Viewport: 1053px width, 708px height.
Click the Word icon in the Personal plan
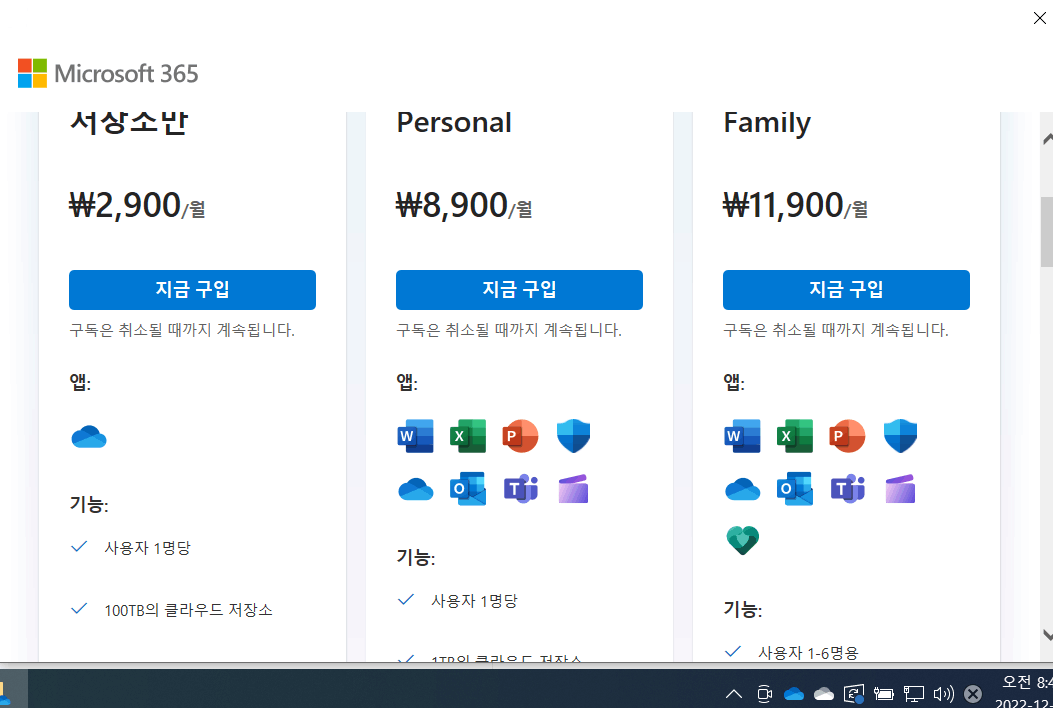(416, 436)
